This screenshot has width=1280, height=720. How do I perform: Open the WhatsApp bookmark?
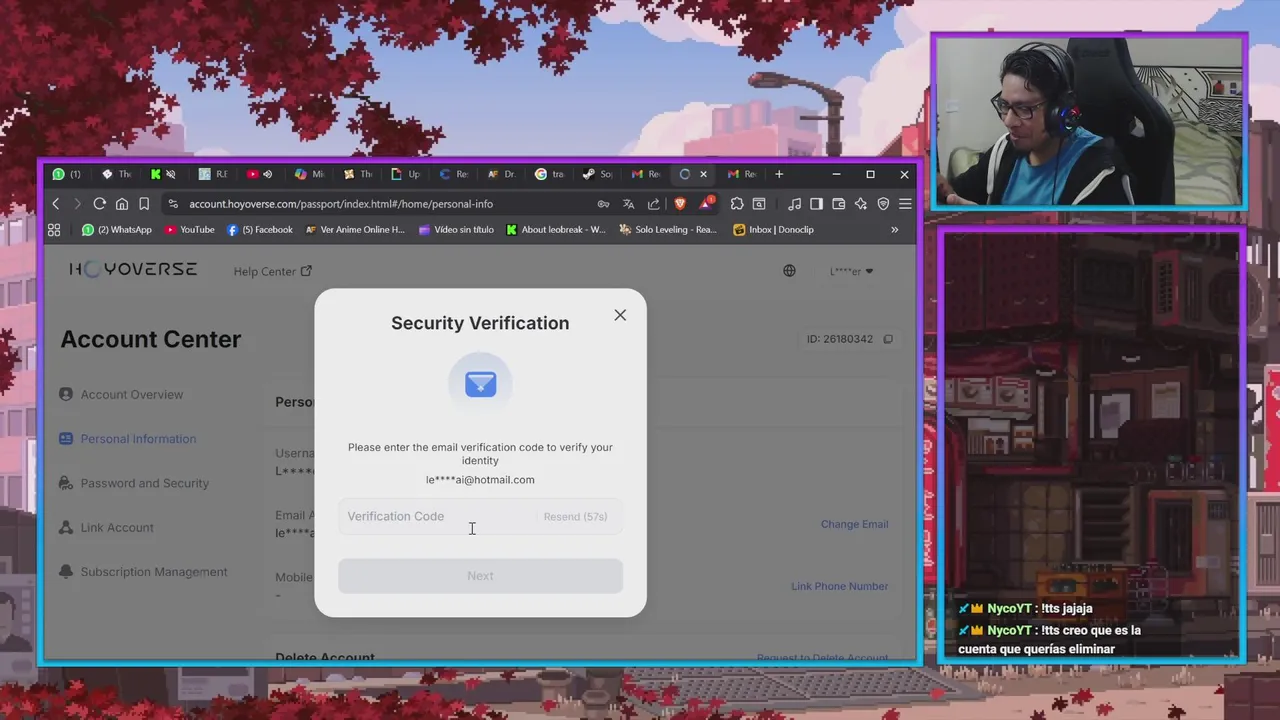click(x=117, y=230)
